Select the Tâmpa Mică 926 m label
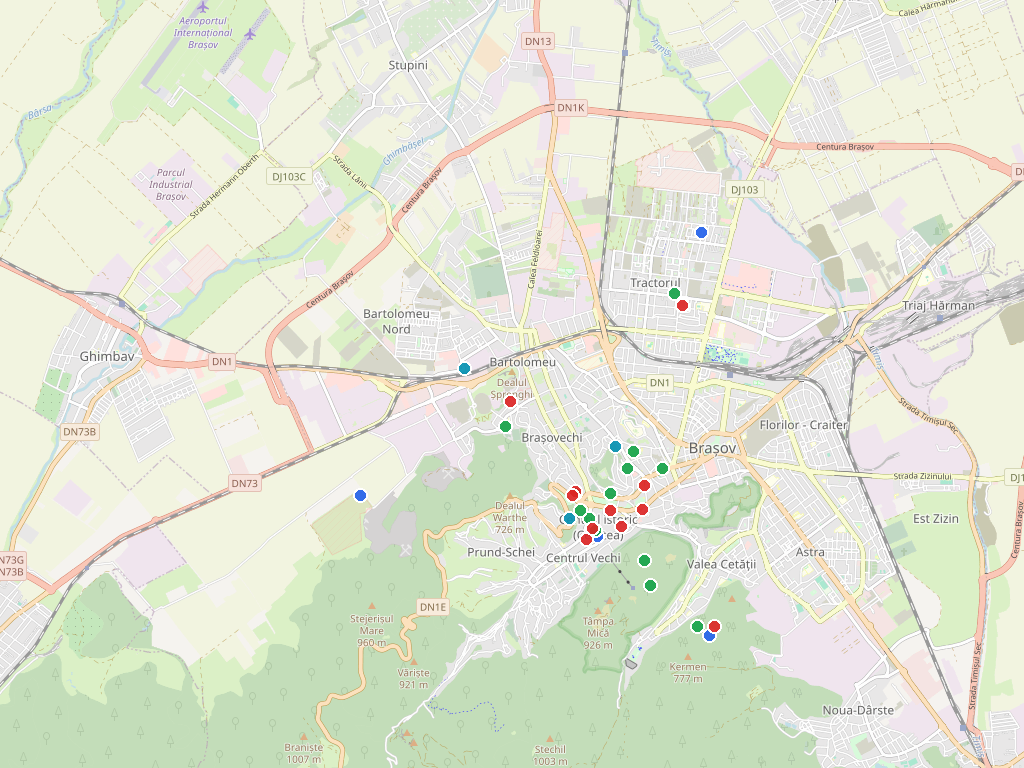 click(x=598, y=633)
